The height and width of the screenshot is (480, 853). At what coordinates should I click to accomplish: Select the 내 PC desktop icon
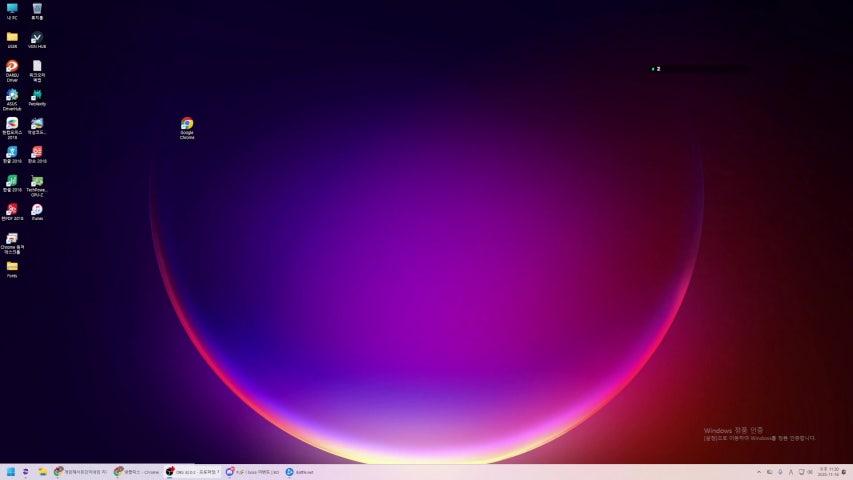(12, 9)
